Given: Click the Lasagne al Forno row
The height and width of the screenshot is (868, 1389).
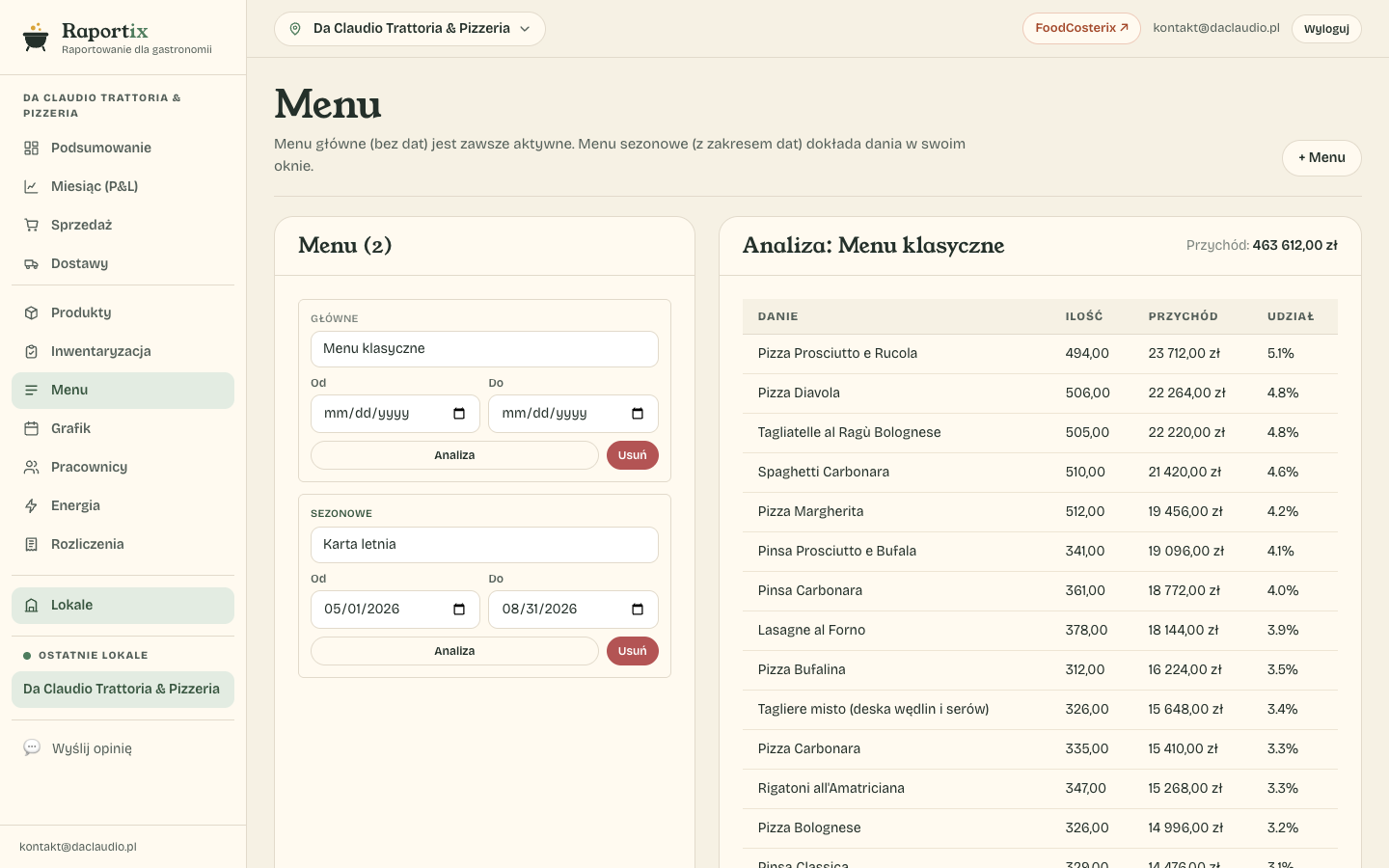Looking at the screenshot, I should coord(1040,631).
